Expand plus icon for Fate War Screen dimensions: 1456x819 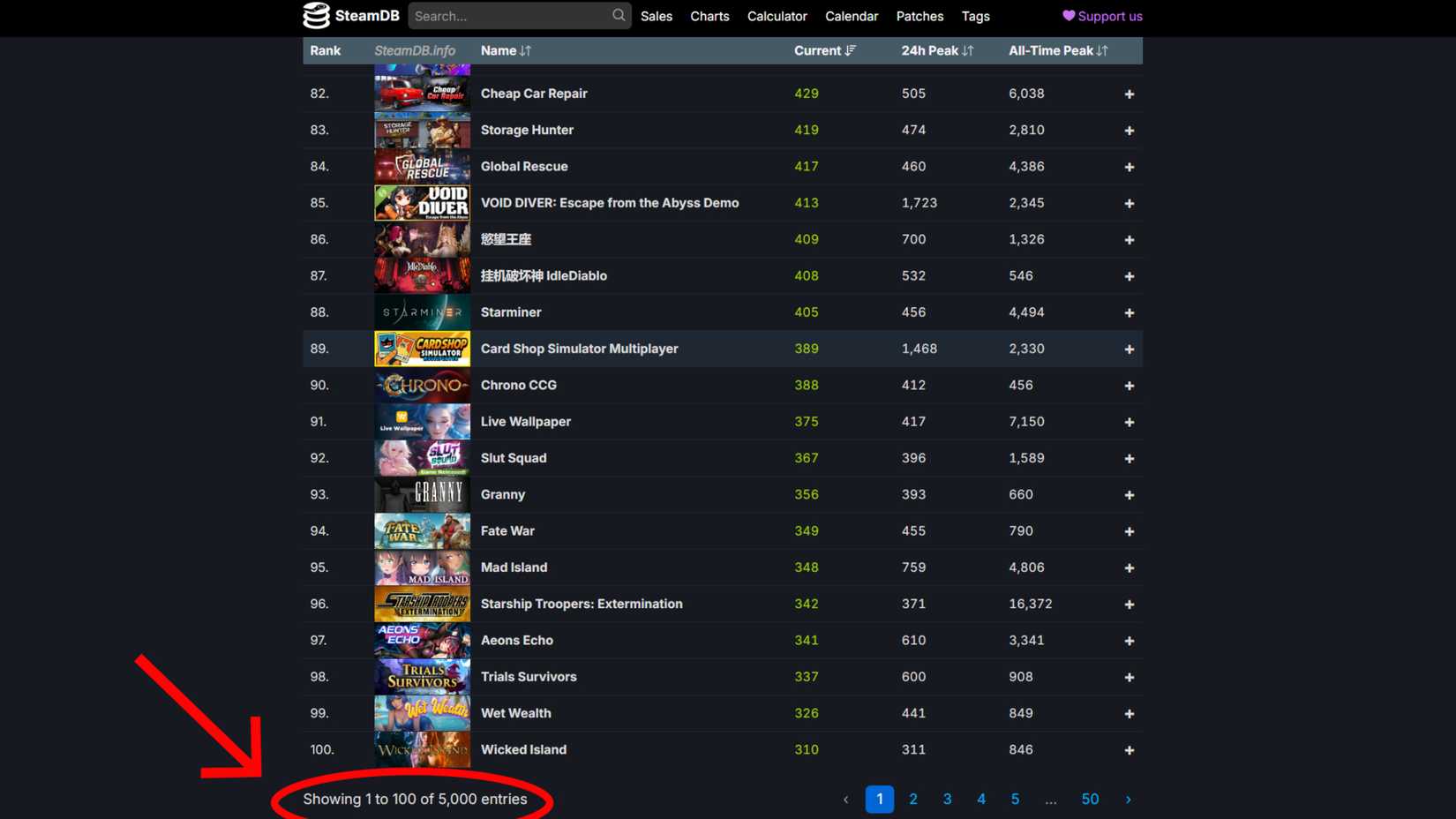point(1129,531)
